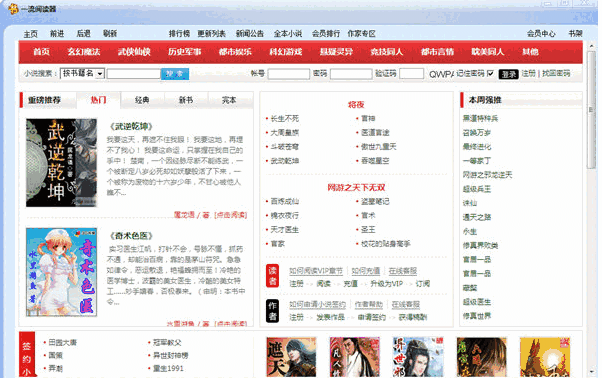Screen dimensions: 602x378
Task: Click 如何申请小说签约 help link
Action: point(317,305)
